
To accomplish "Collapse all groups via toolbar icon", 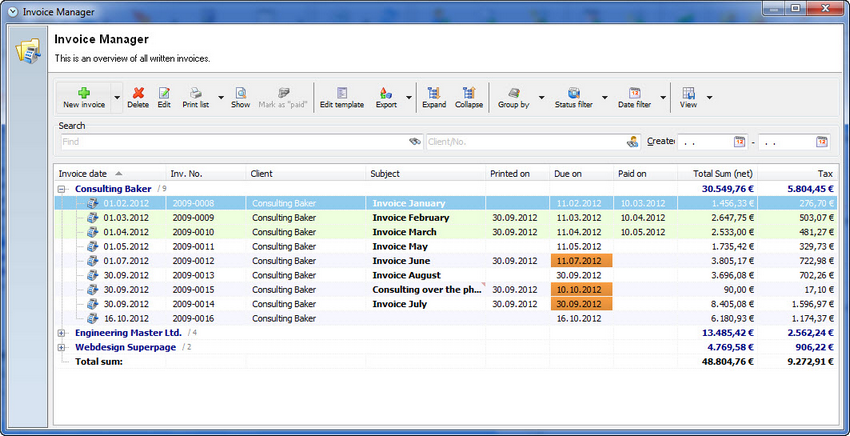I will [468, 93].
